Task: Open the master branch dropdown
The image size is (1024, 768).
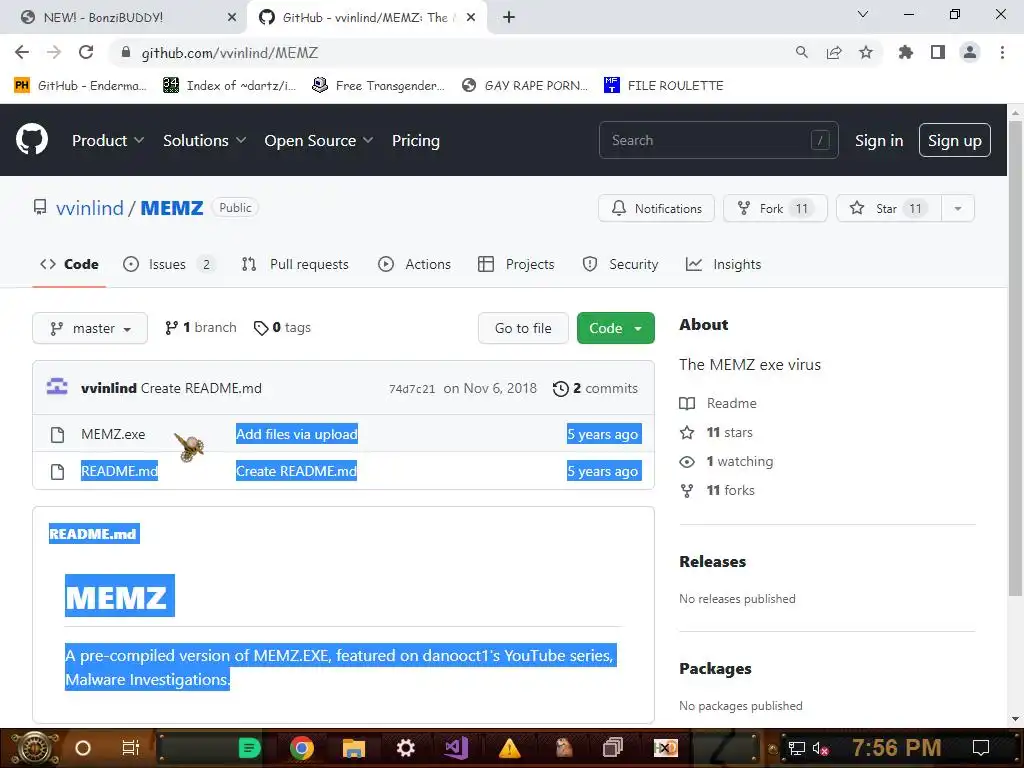Action: click(x=90, y=328)
